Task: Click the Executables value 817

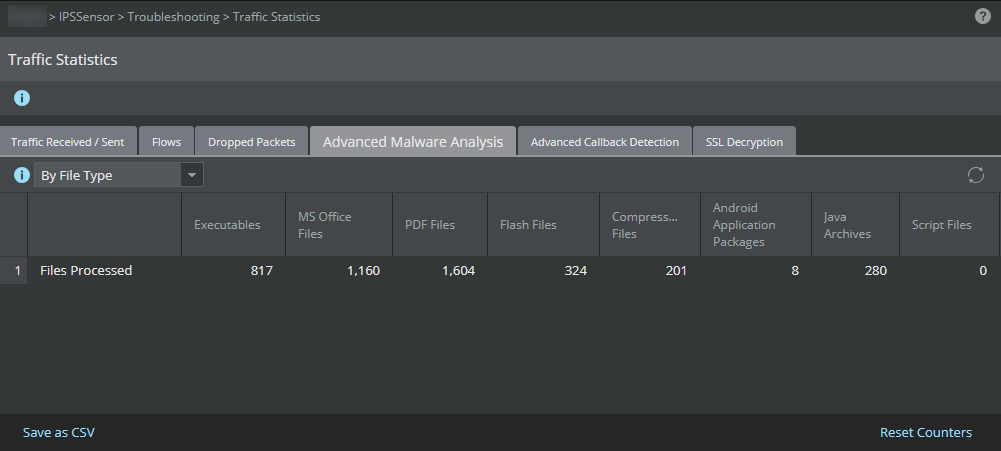Action: point(262,271)
